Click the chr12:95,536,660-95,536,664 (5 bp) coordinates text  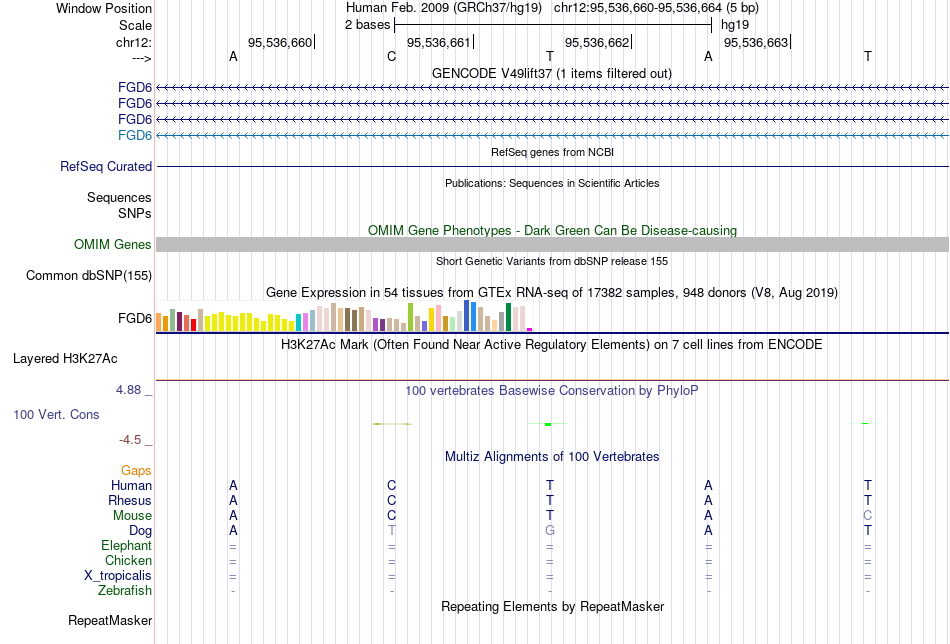656,8
